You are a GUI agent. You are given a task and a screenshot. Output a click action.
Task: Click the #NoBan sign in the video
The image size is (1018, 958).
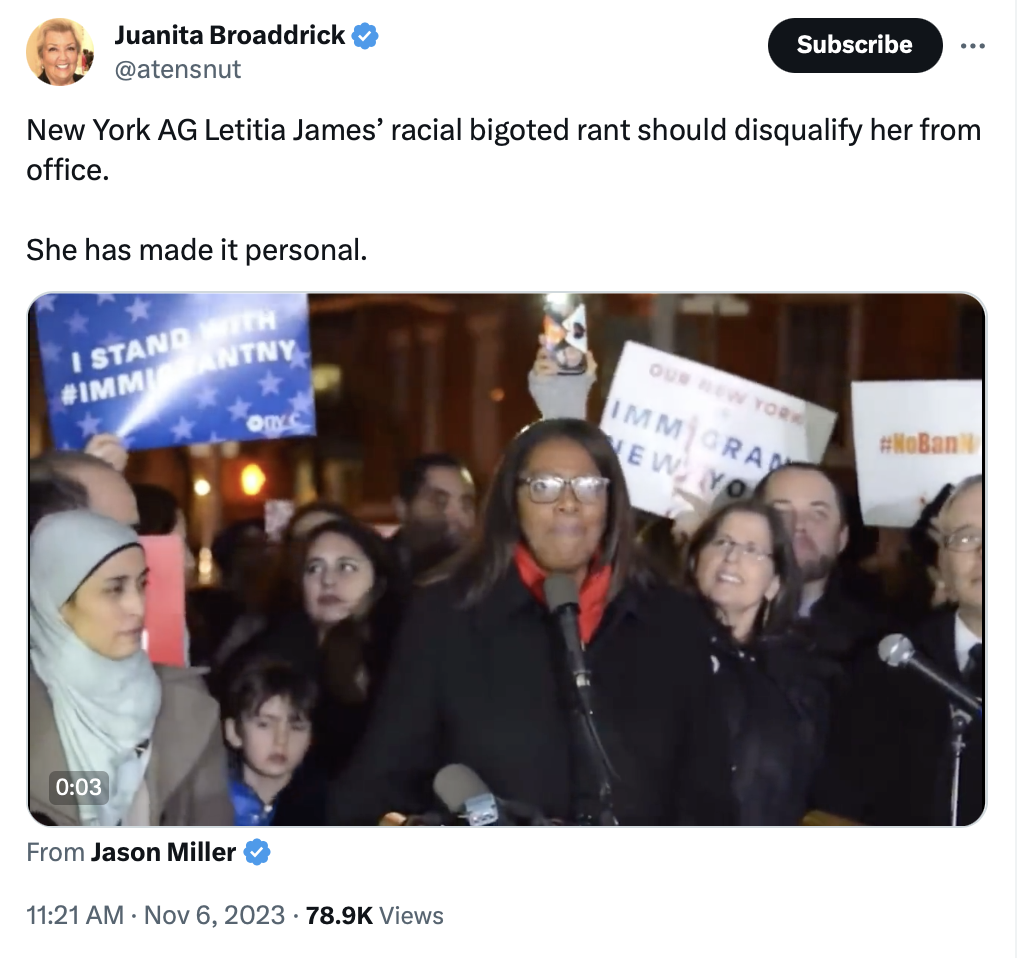point(918,450)
